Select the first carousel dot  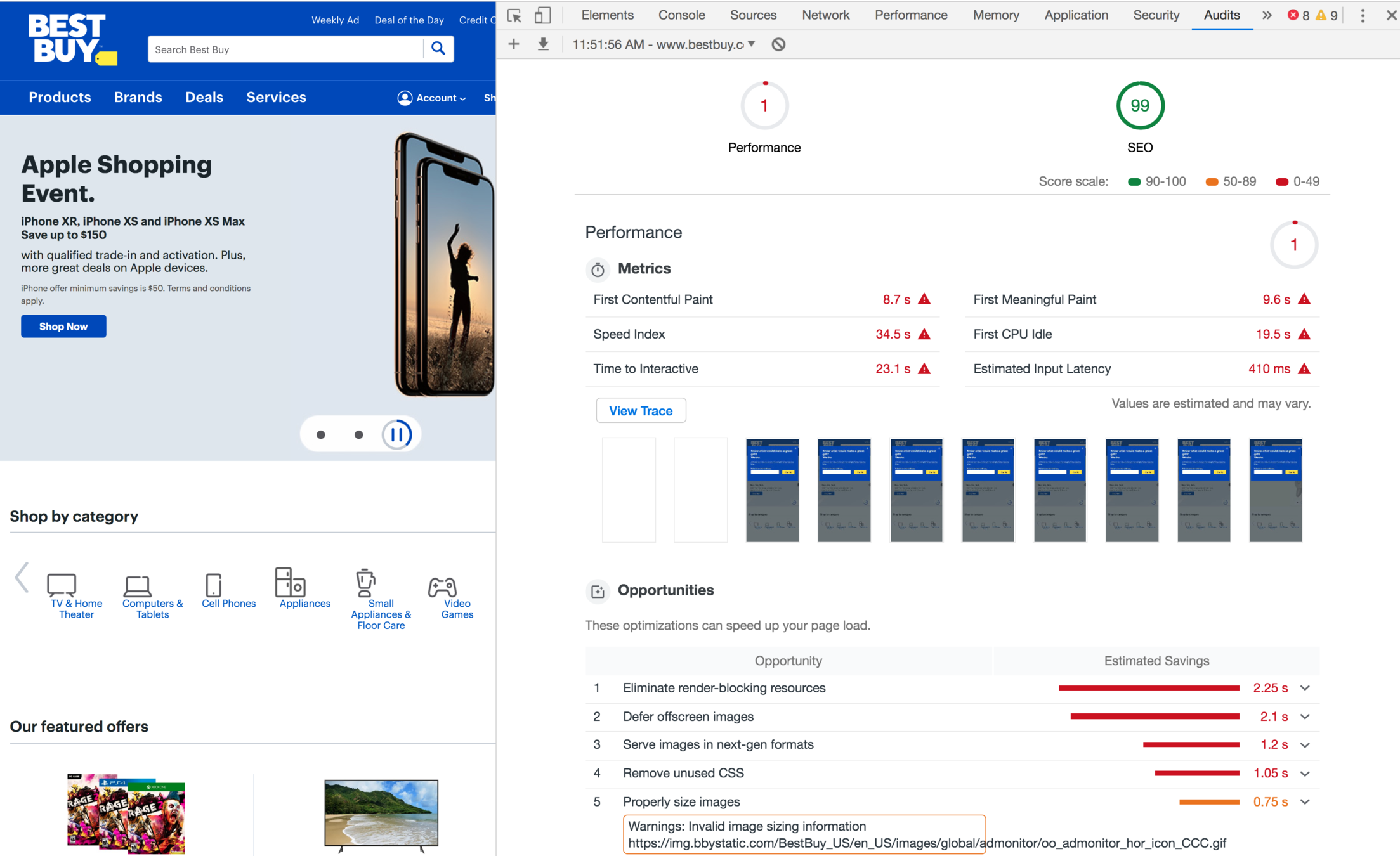point(321,434)
